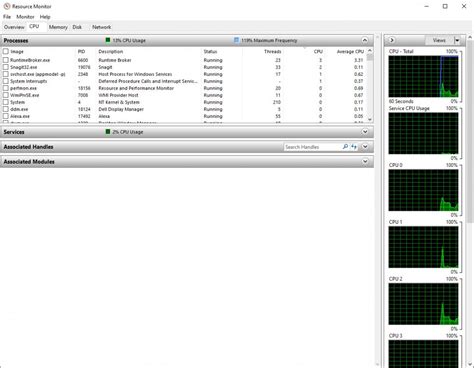Collapse the graph pane with the arrow button

click(392, 40)
